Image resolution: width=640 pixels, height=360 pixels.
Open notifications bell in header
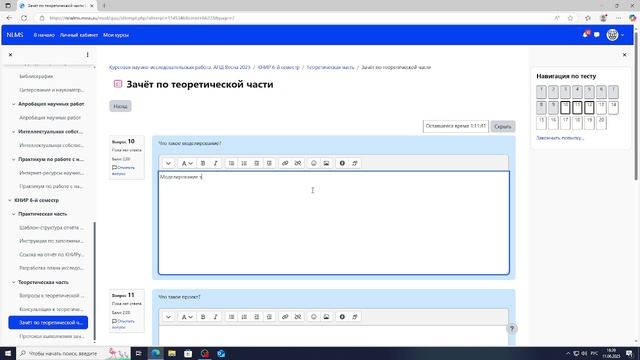pyautogui.click(x=586, y=35)
